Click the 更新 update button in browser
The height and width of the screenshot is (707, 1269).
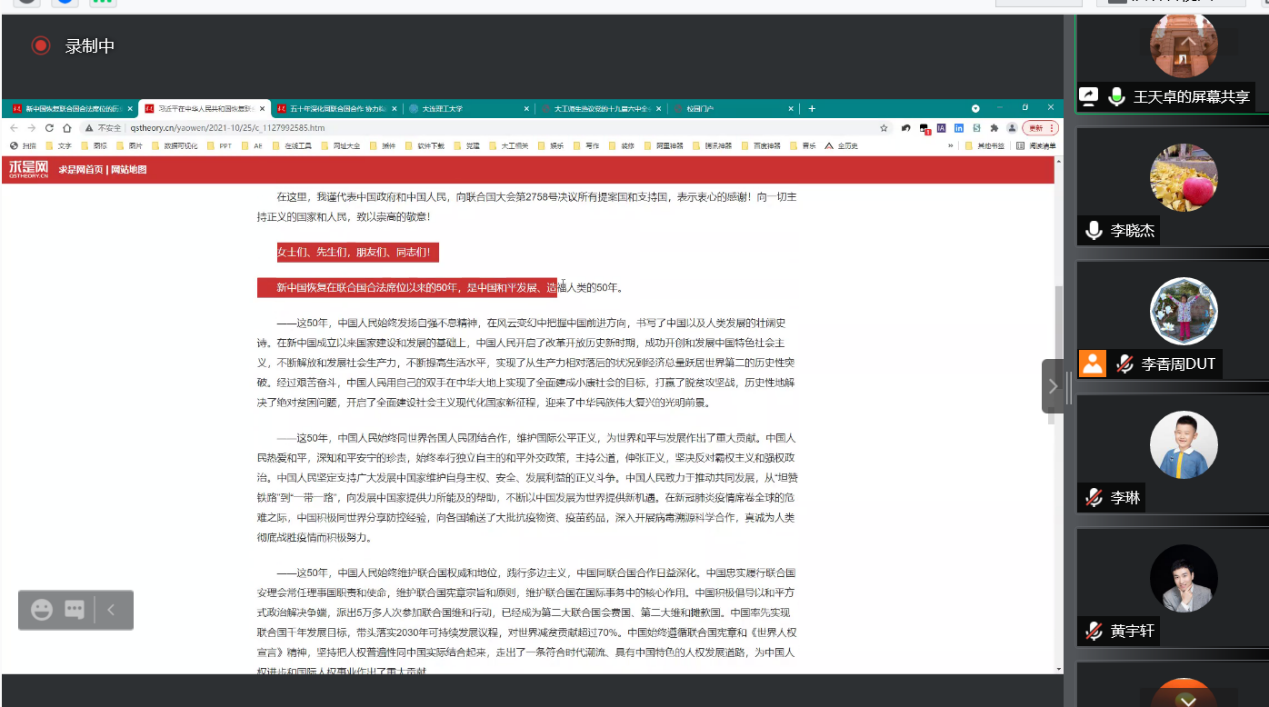coord(1039,128)
